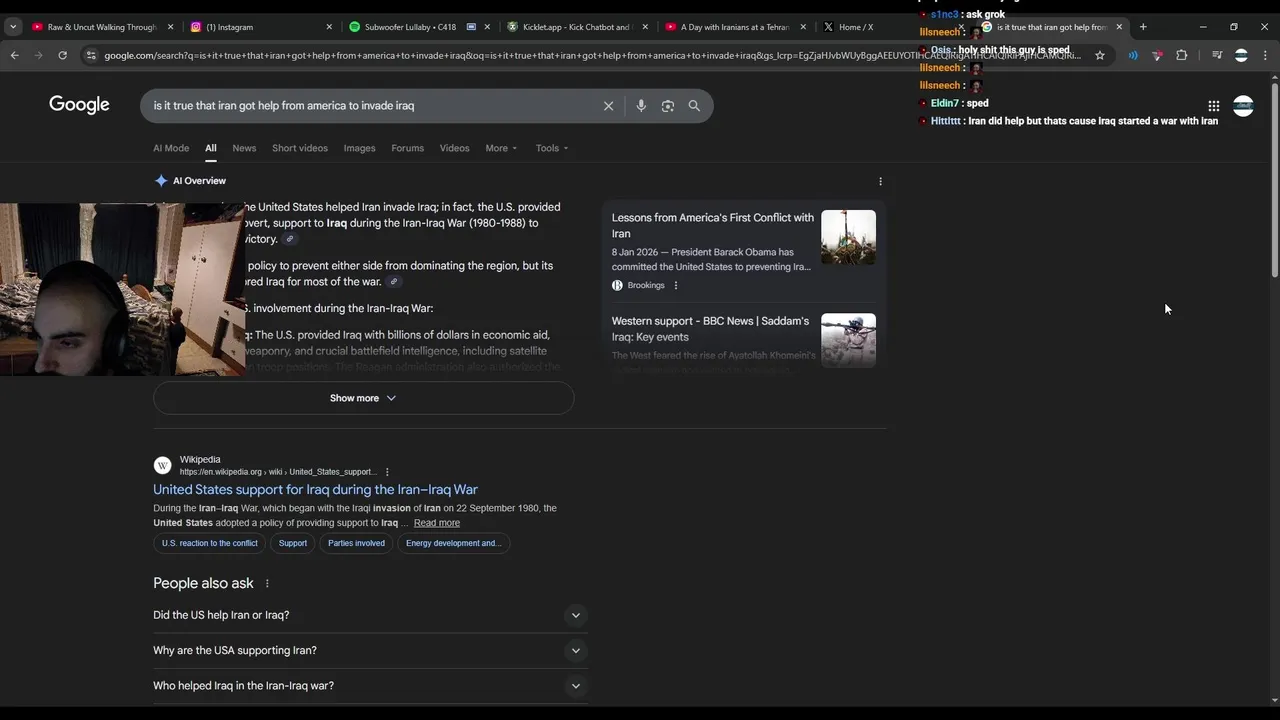Open BBC News article thumbnail image
The width and height of the screenshot is (1280, 720).
pyautogui.click(x=848, y=341)
